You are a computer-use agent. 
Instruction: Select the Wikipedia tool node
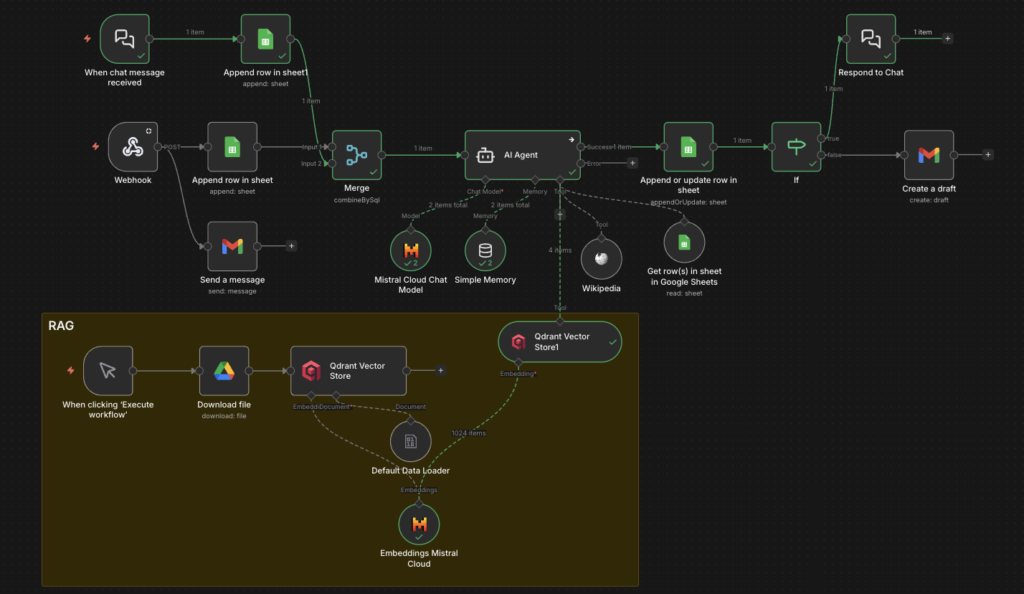(x=601, y=257)
